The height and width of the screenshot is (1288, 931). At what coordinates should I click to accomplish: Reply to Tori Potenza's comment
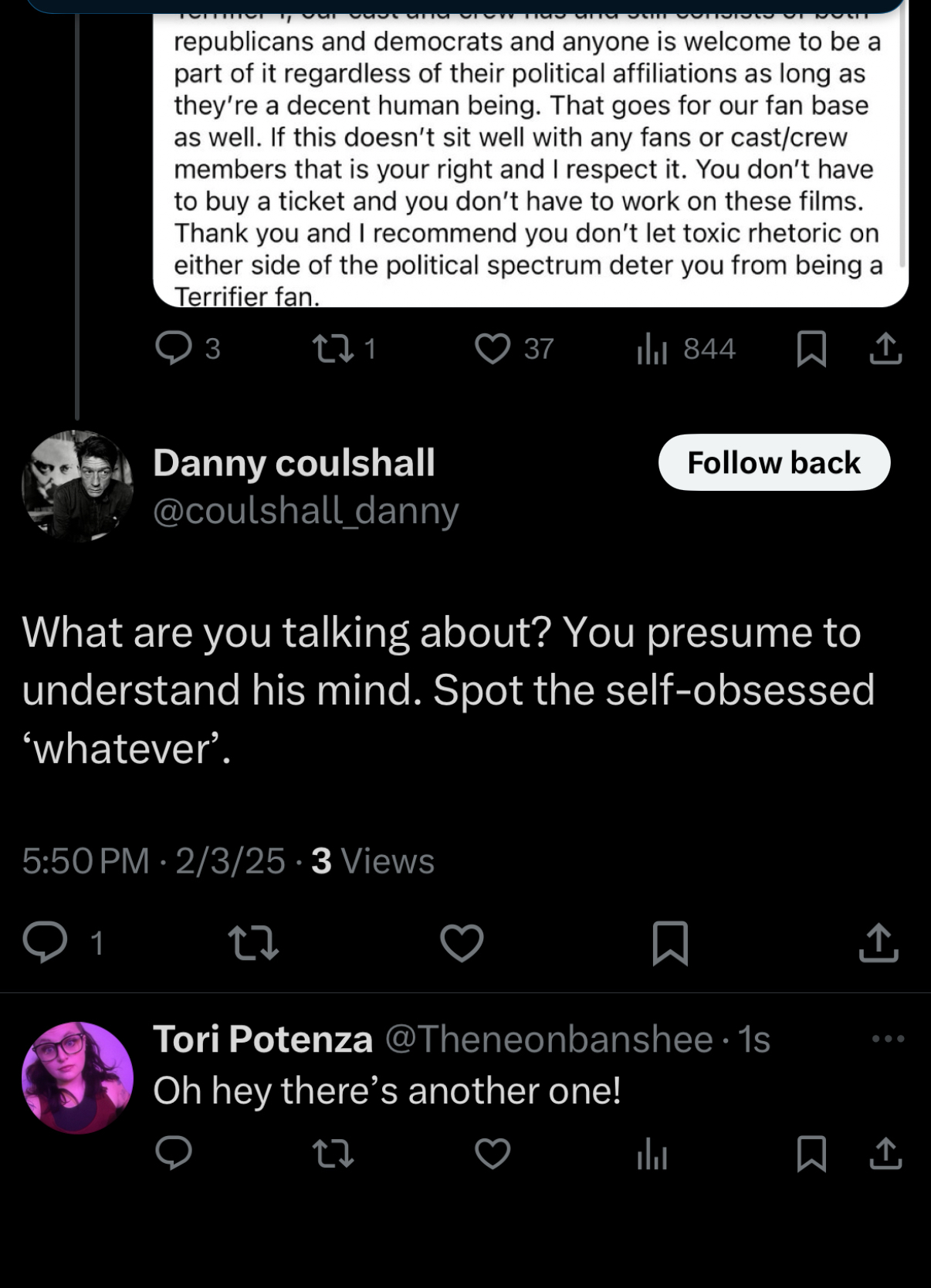[174, 1154]
